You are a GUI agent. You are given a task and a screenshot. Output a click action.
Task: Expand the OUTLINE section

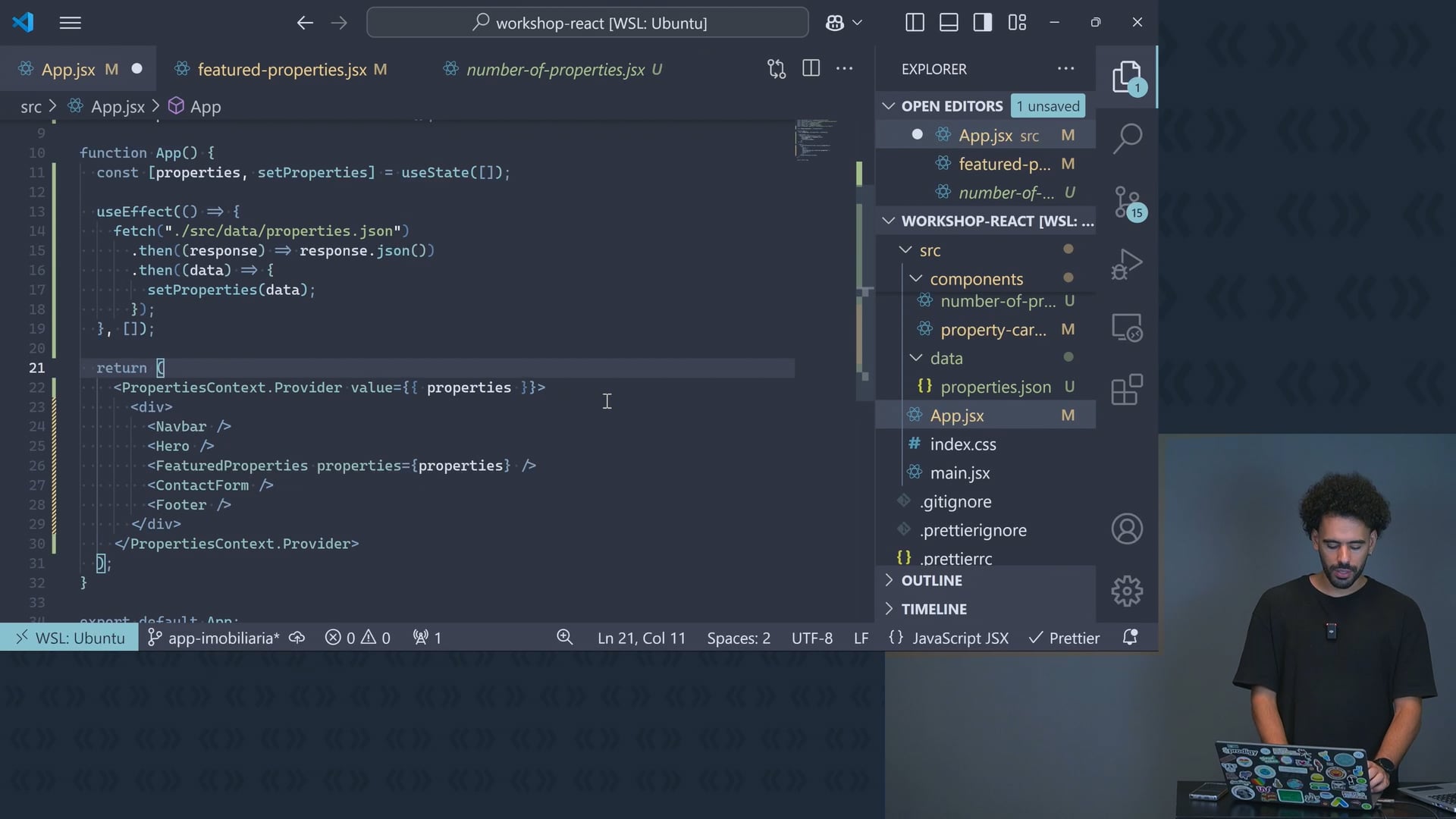pyautogui.click(x=931, y=580)
